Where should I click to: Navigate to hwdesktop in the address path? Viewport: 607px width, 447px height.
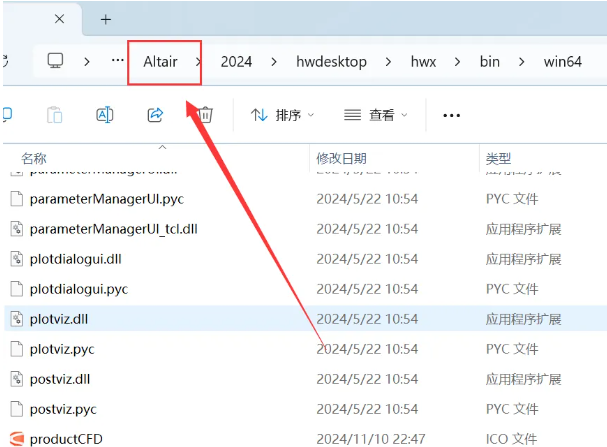tap(333, 62)
